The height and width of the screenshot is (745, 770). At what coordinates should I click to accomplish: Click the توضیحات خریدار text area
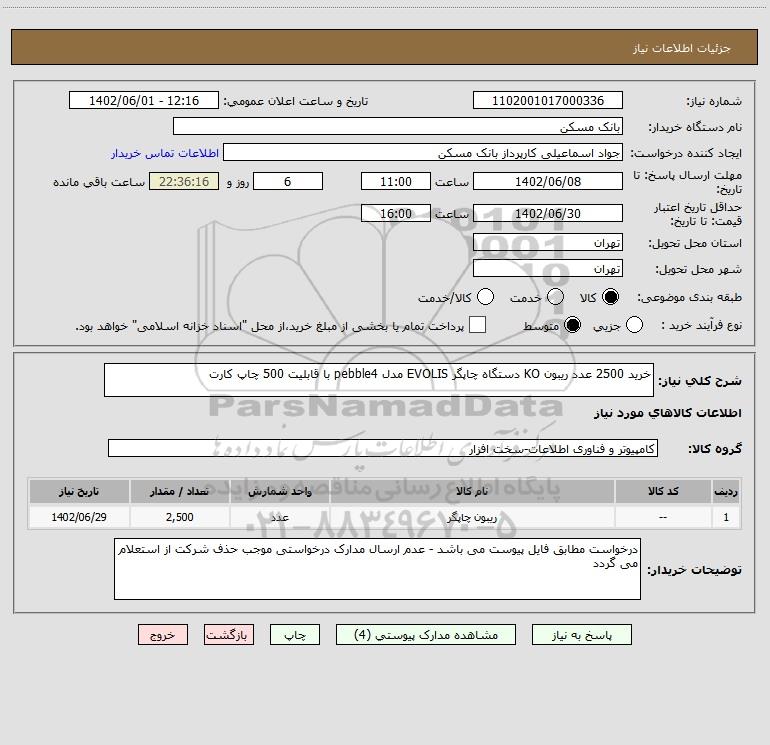(377, 569)
